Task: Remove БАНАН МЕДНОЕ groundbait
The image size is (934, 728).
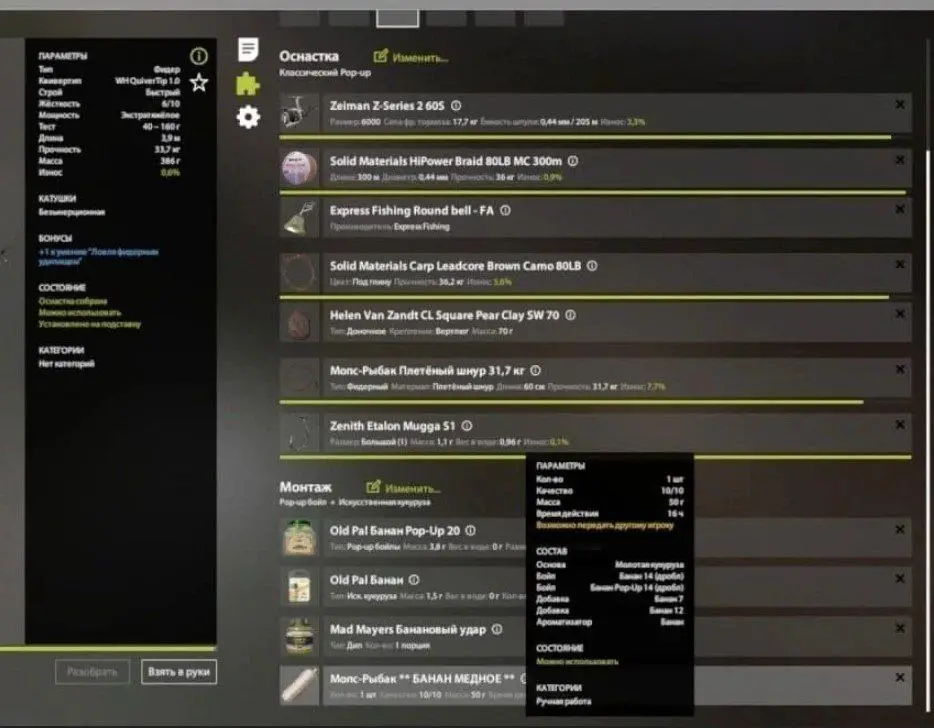Action: pyautogui.click(x=900, y=677)
